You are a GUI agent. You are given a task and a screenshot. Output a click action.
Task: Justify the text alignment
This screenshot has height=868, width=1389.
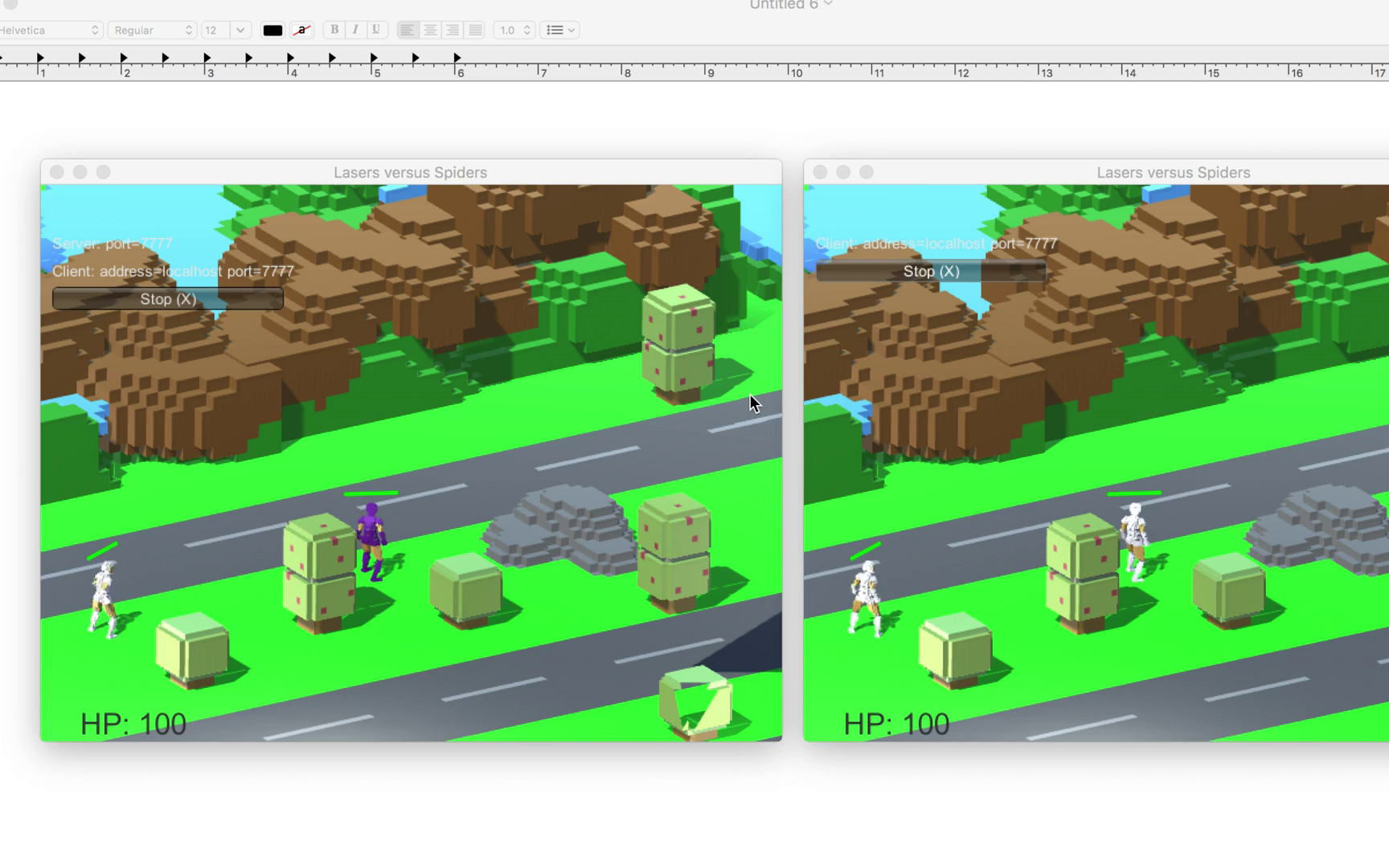pos(475,30)
